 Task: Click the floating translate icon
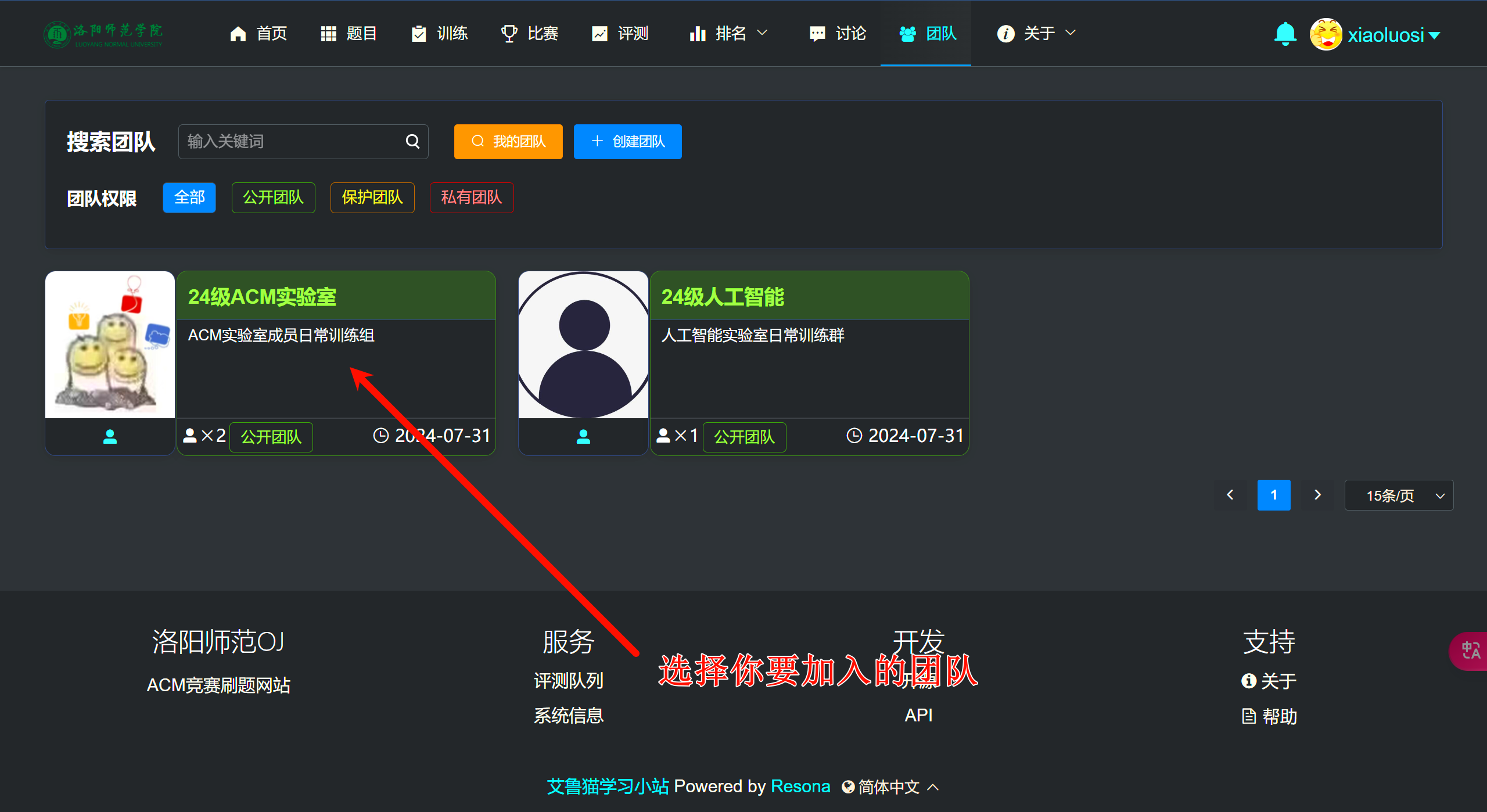(1470, 650)
